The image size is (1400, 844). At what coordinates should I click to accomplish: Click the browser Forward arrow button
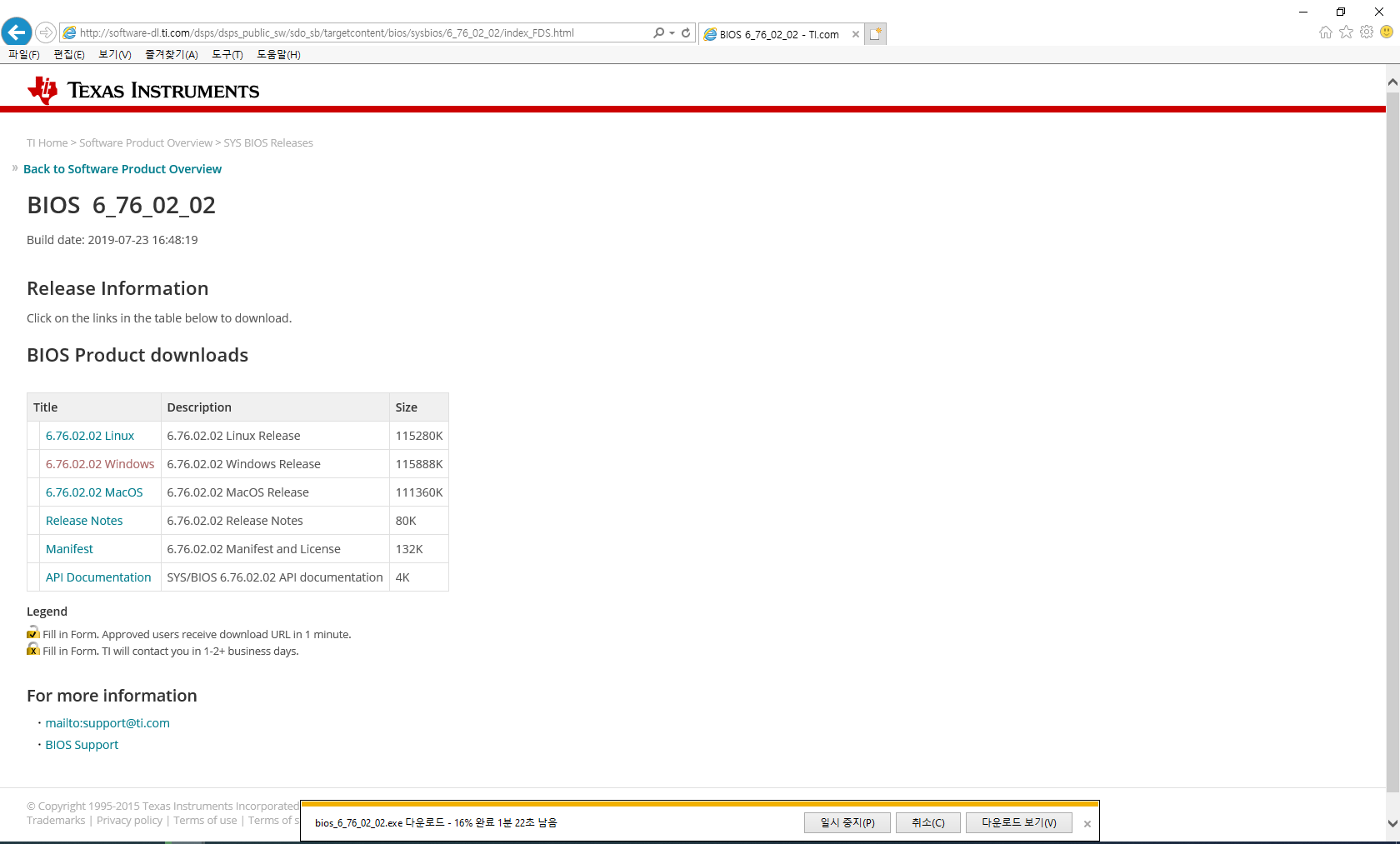pyautogui.click(x=46, y=32)
